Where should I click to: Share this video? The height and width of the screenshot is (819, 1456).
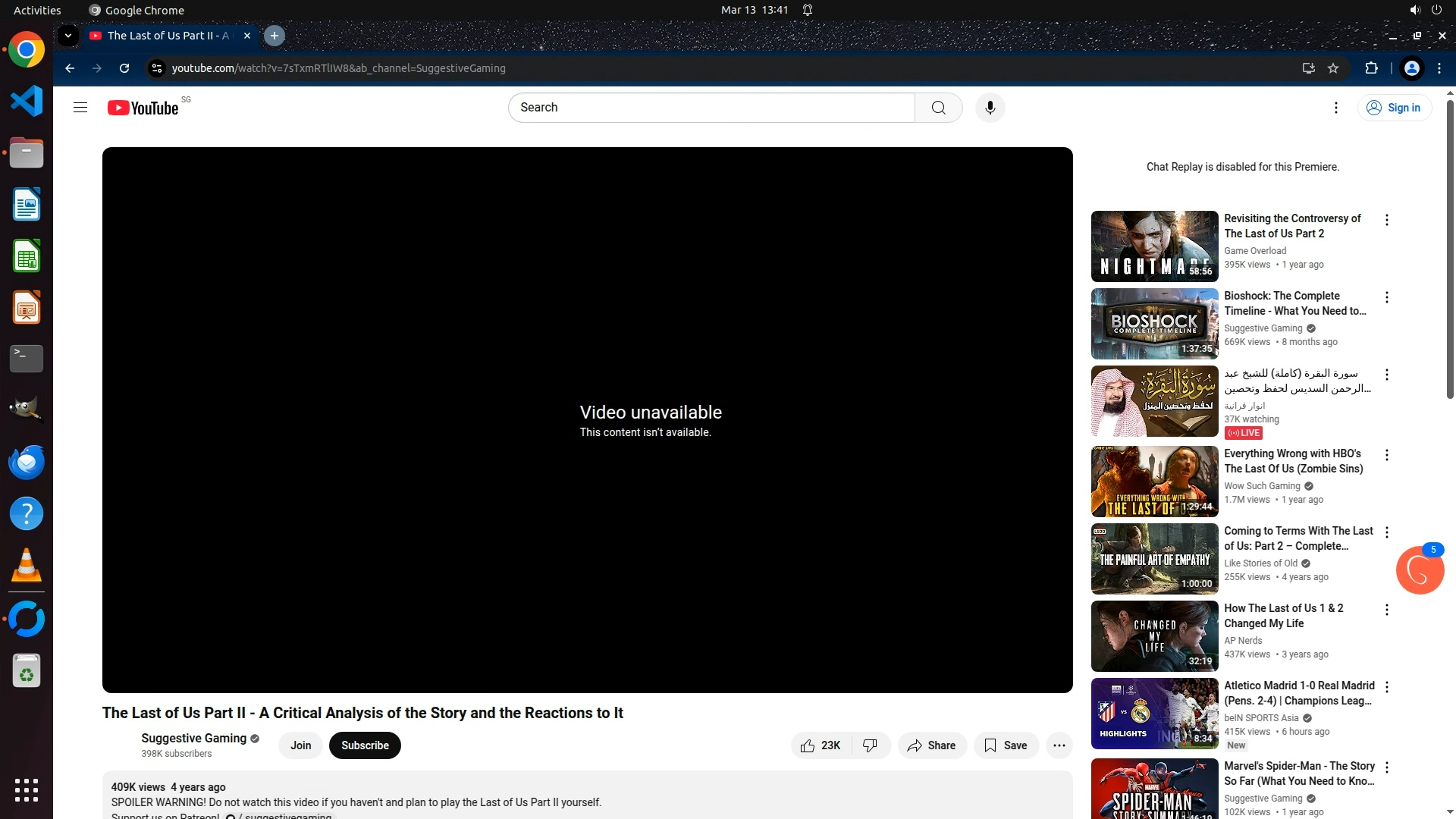click(x=932, y=745)
